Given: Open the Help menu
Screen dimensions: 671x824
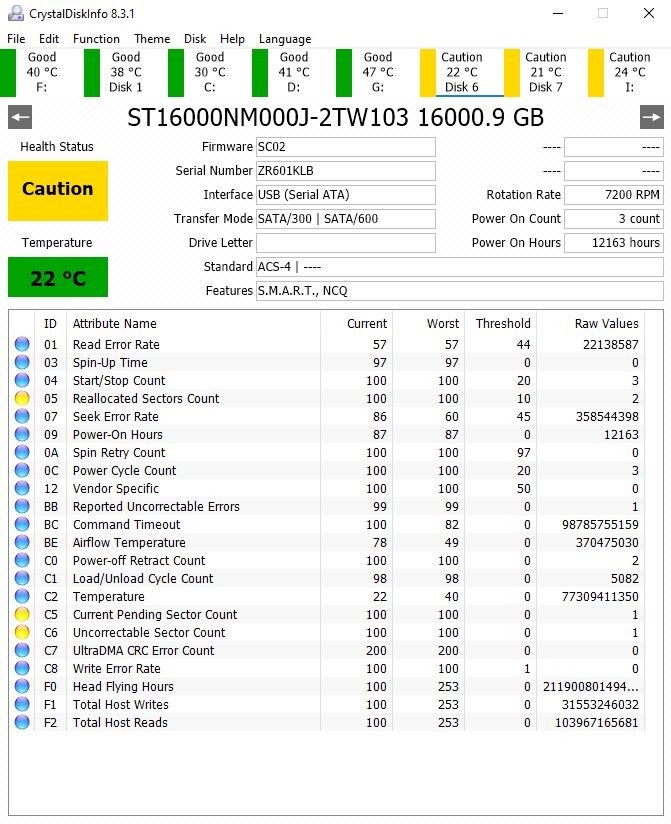Looking at the screenshot, I should tap(232, 39).
